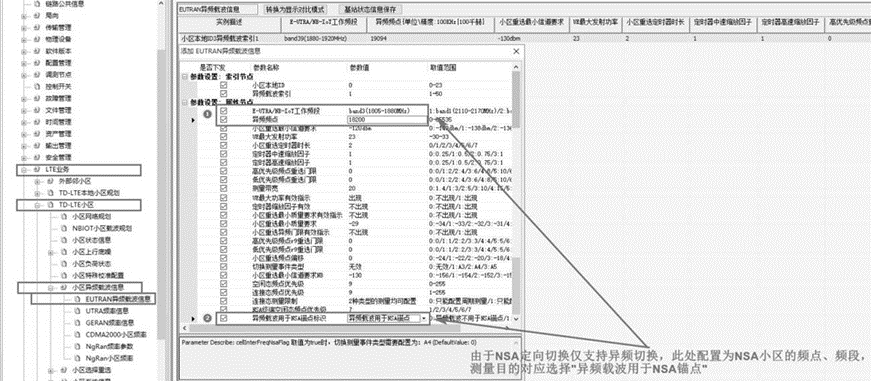
Task: Click the EUTRAN异频载波信息 title field
Action: (x=218, y=9)
